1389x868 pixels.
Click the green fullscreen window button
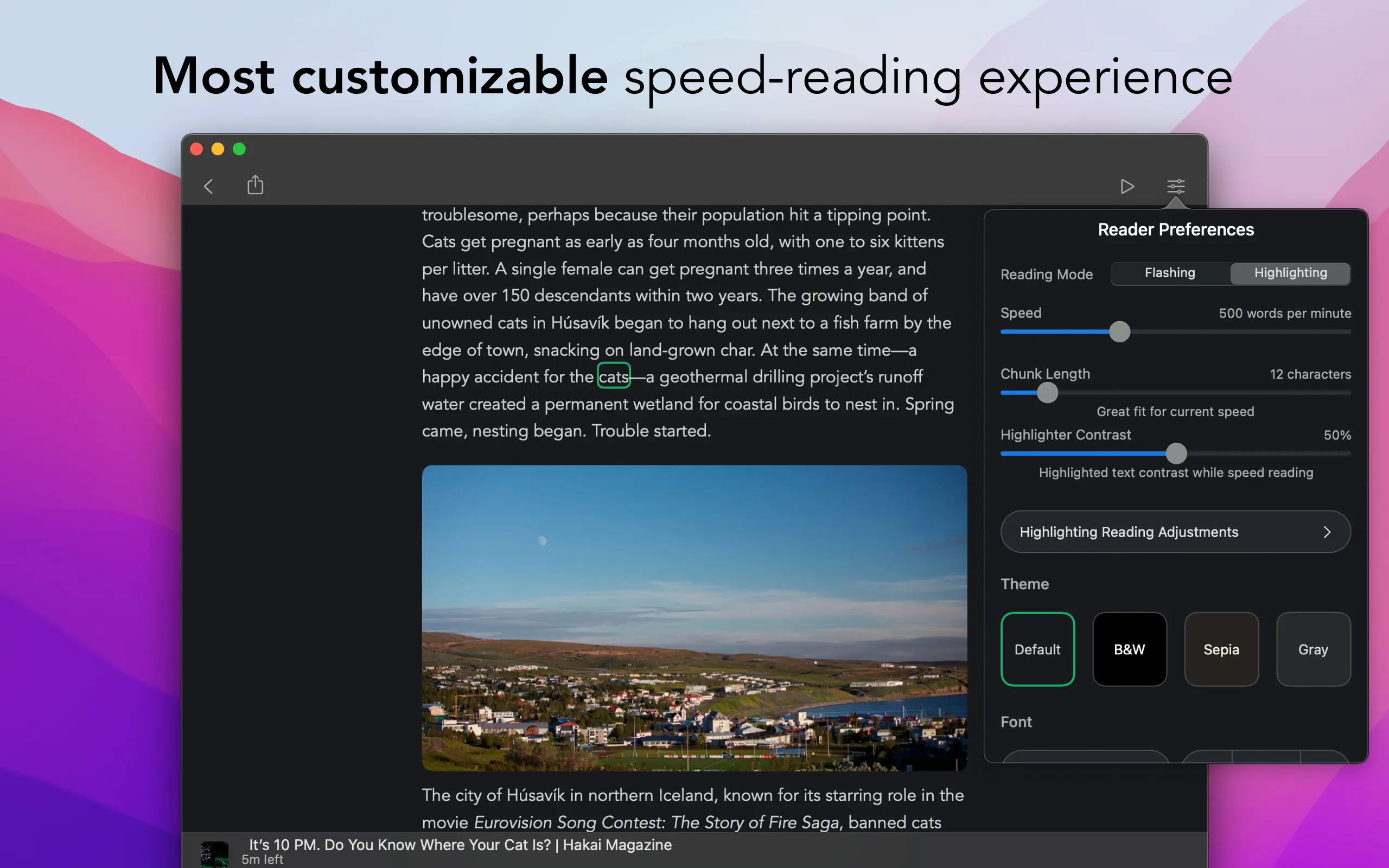[239, 149]
